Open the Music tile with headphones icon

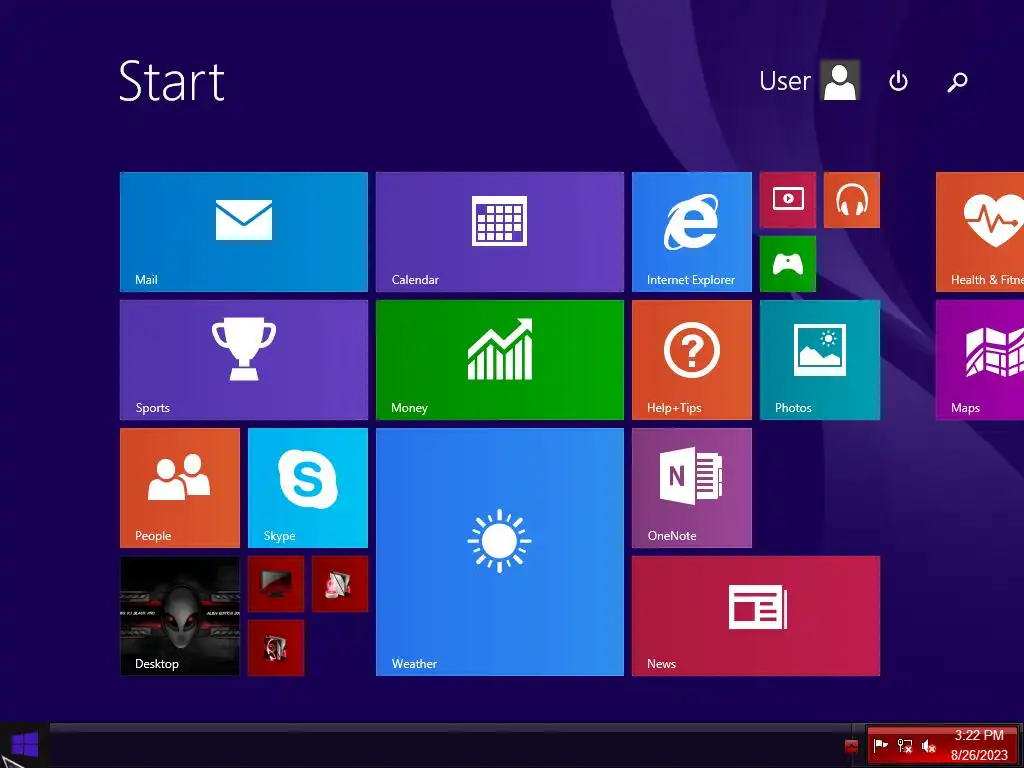tap(852, 200)
